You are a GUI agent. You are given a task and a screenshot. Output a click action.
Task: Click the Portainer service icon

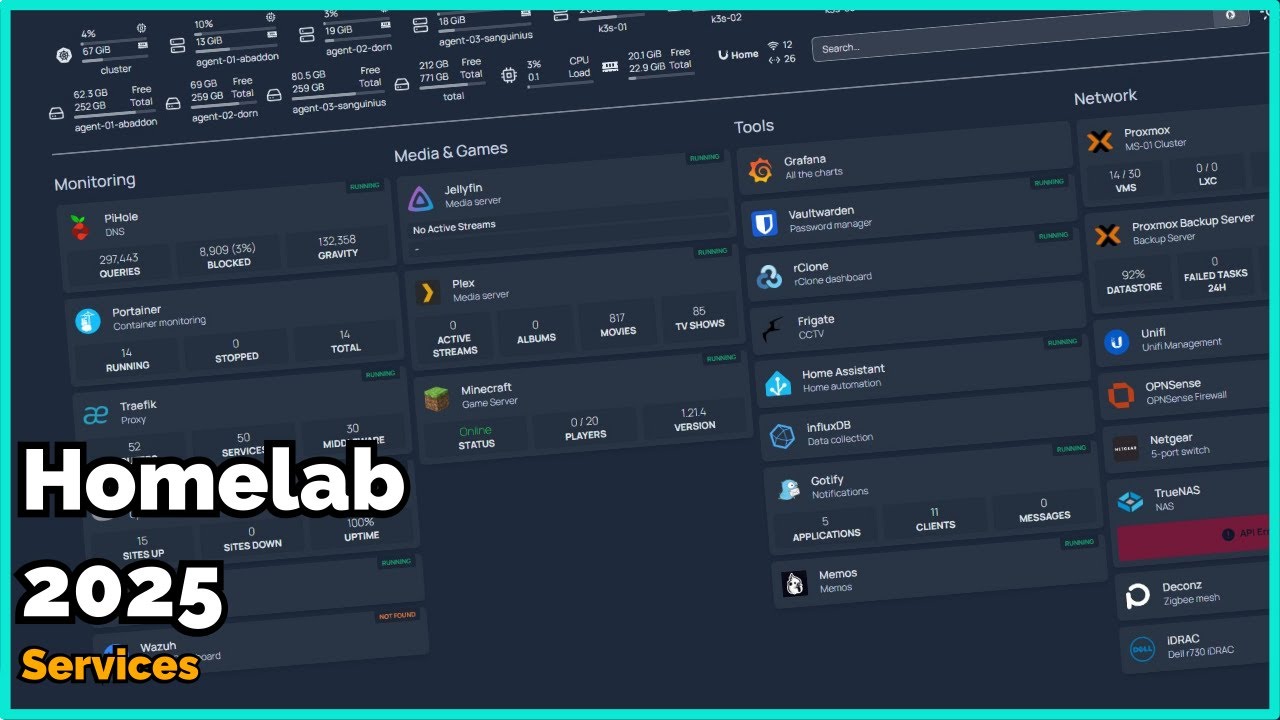pyautogui.click(x=88, y=321)
